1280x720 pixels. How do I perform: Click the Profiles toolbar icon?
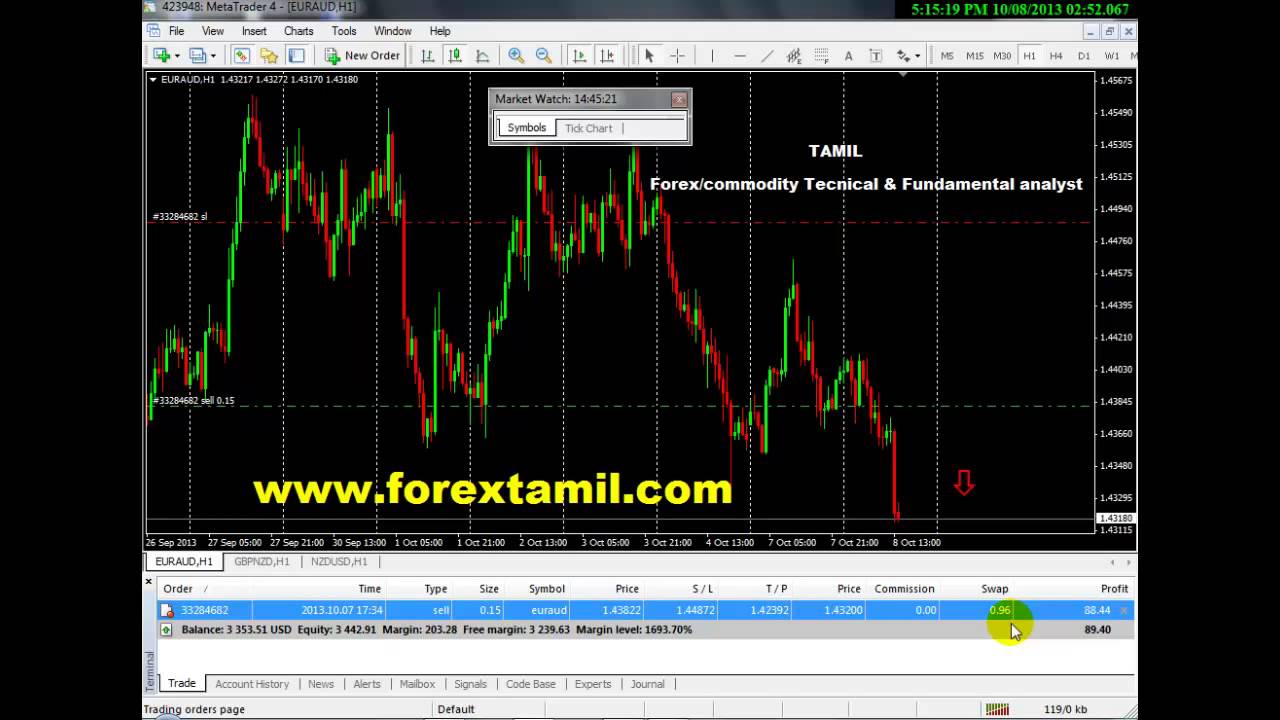pyautogui.click(x=197, y=56)
